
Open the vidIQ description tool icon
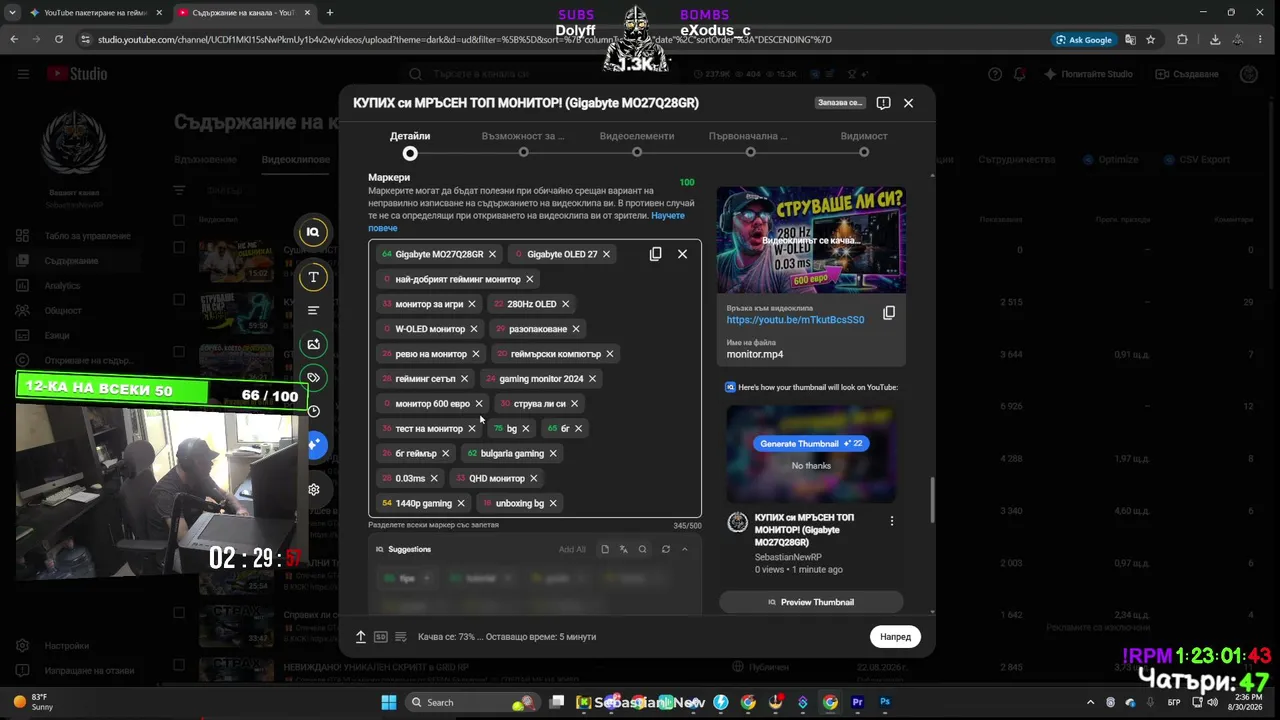point(313,311)
